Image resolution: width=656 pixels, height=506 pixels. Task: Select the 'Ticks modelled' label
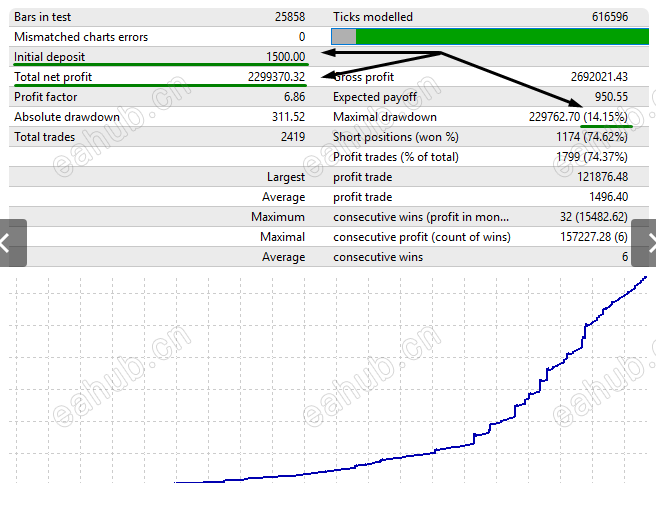pyautogui.click(x=373, y=17)
